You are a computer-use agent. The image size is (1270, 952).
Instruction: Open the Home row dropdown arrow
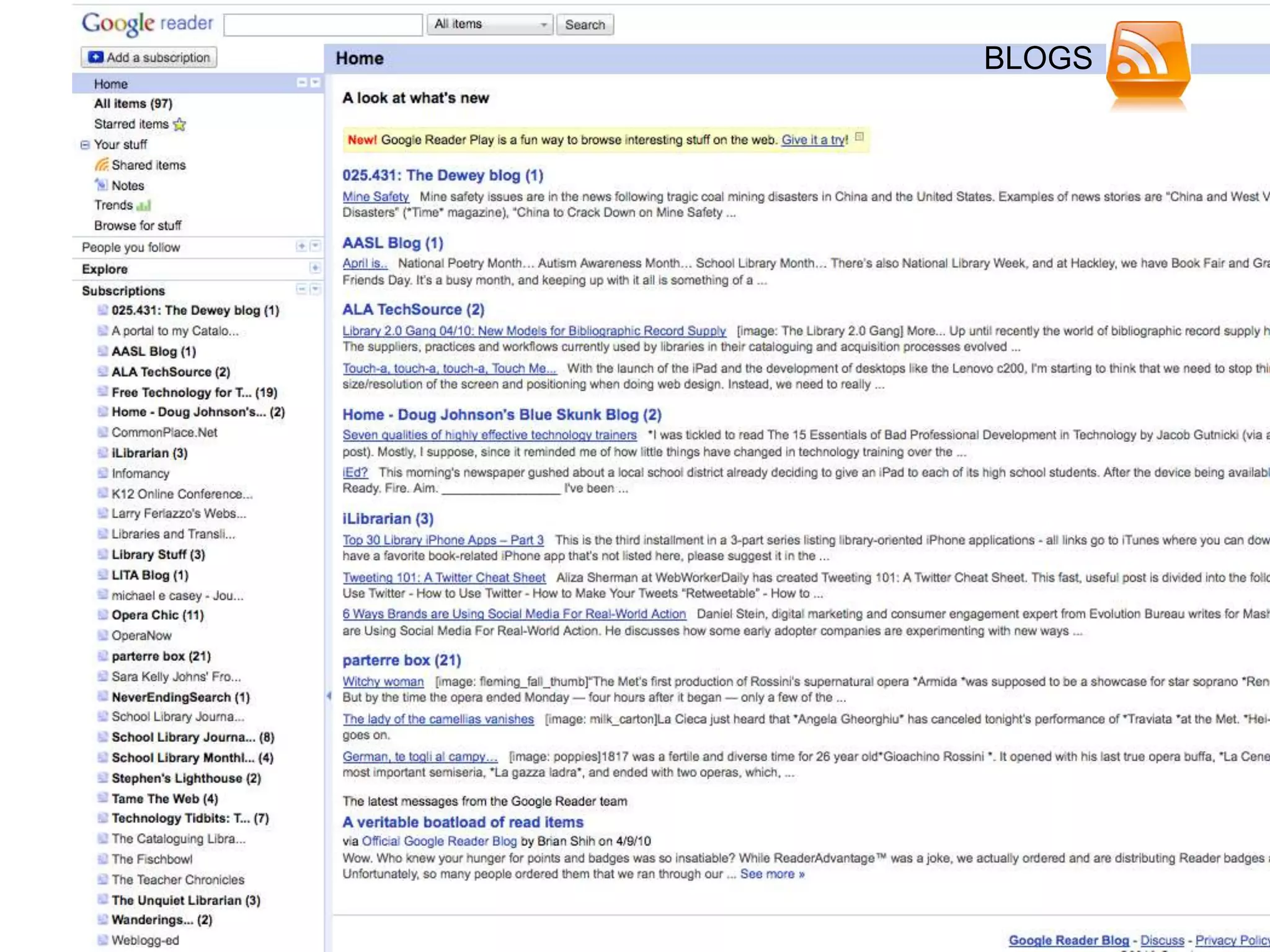316,82
